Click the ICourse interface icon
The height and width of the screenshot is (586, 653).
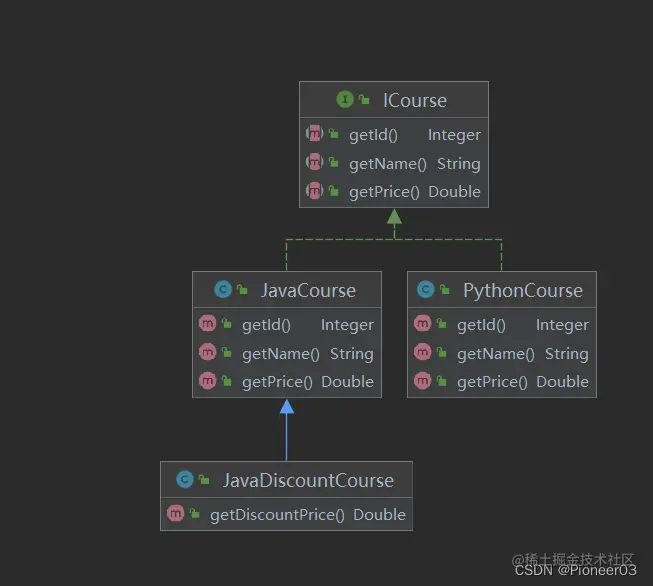(x=345, y=100)
